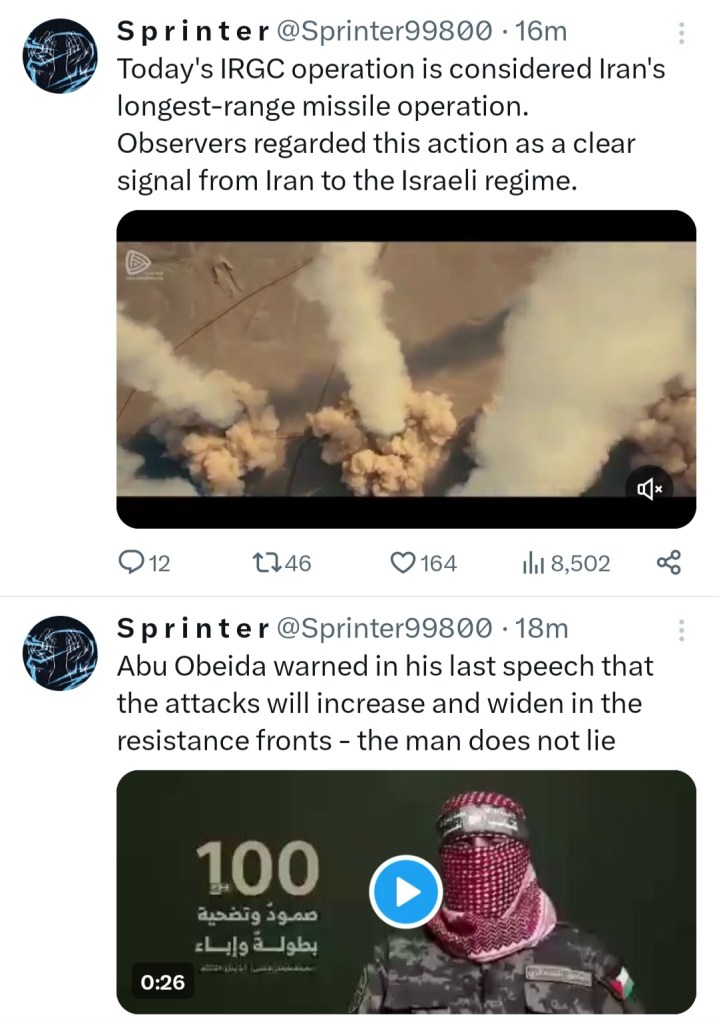Screen dimensions: 719x1023
Task: Open the Abu Obeida warning tweet text
Action: coord(385,704)
